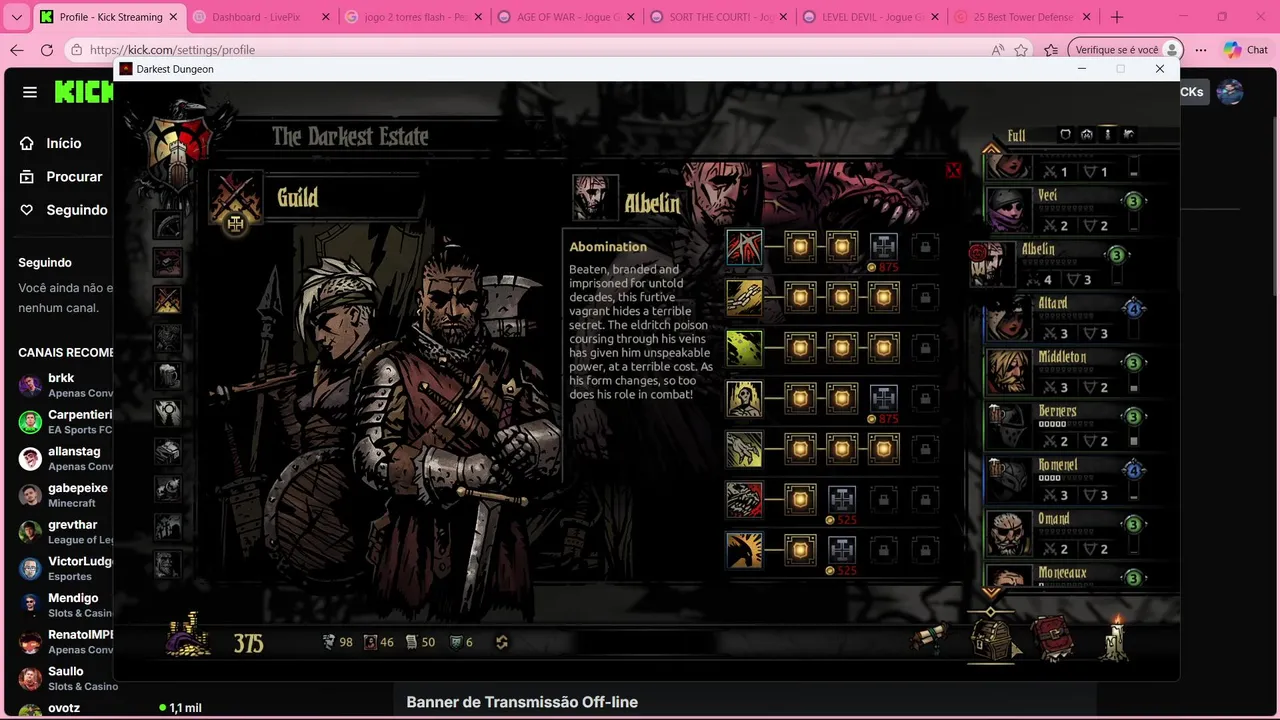
Task: Click the Verifique se é você profile button
Action: pos(1126,50)
